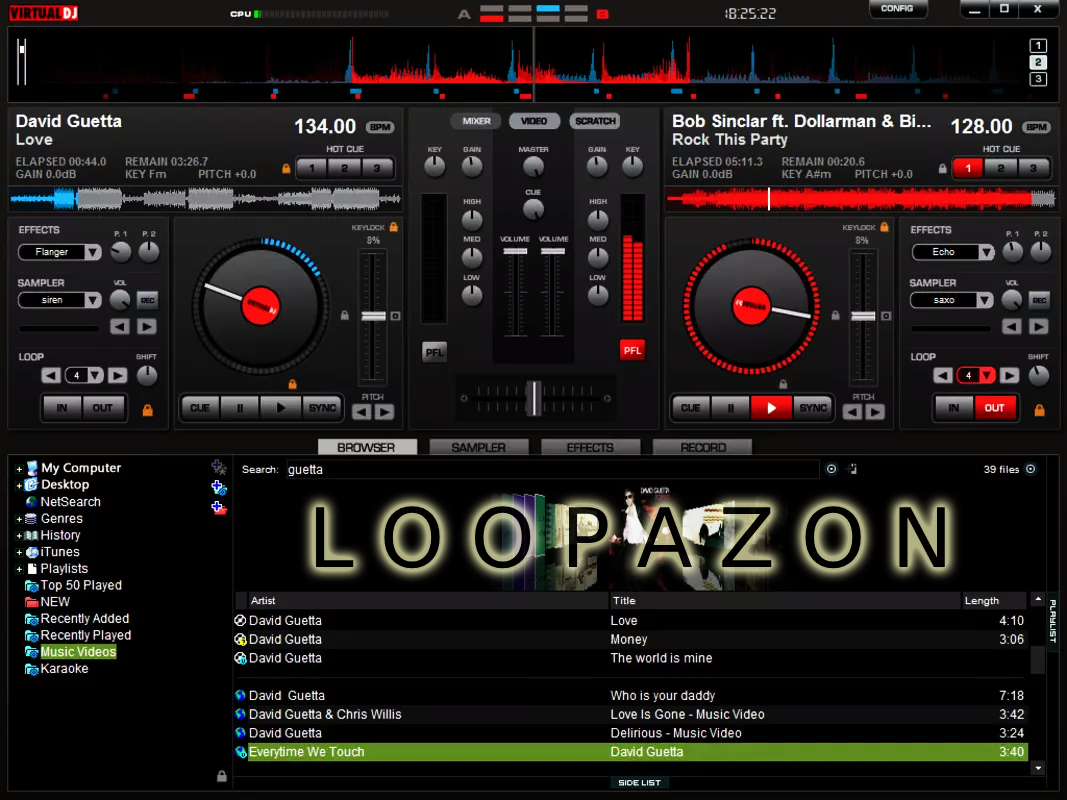
Task: Click the add virtual folder icon beside Desktop
Action: pyautogui.click(x=218, y=487)
